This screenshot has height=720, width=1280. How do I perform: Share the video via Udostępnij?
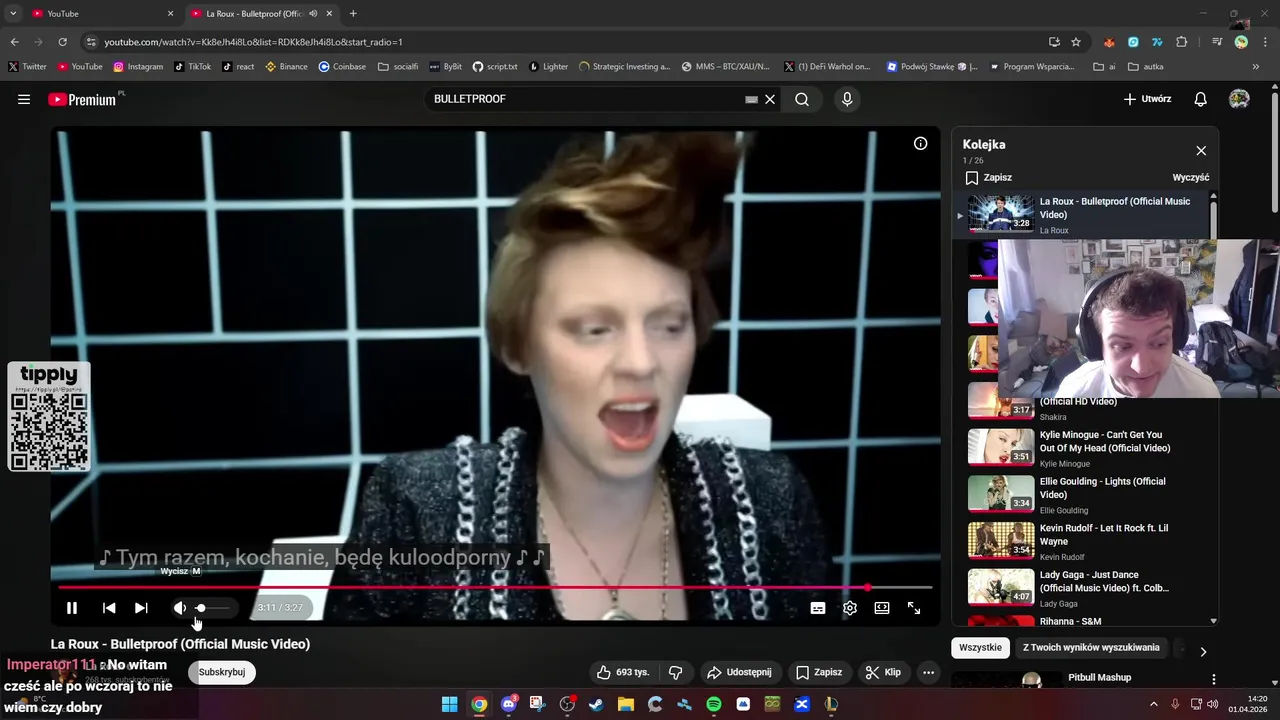pyautogui.click(x=739, y=672)
